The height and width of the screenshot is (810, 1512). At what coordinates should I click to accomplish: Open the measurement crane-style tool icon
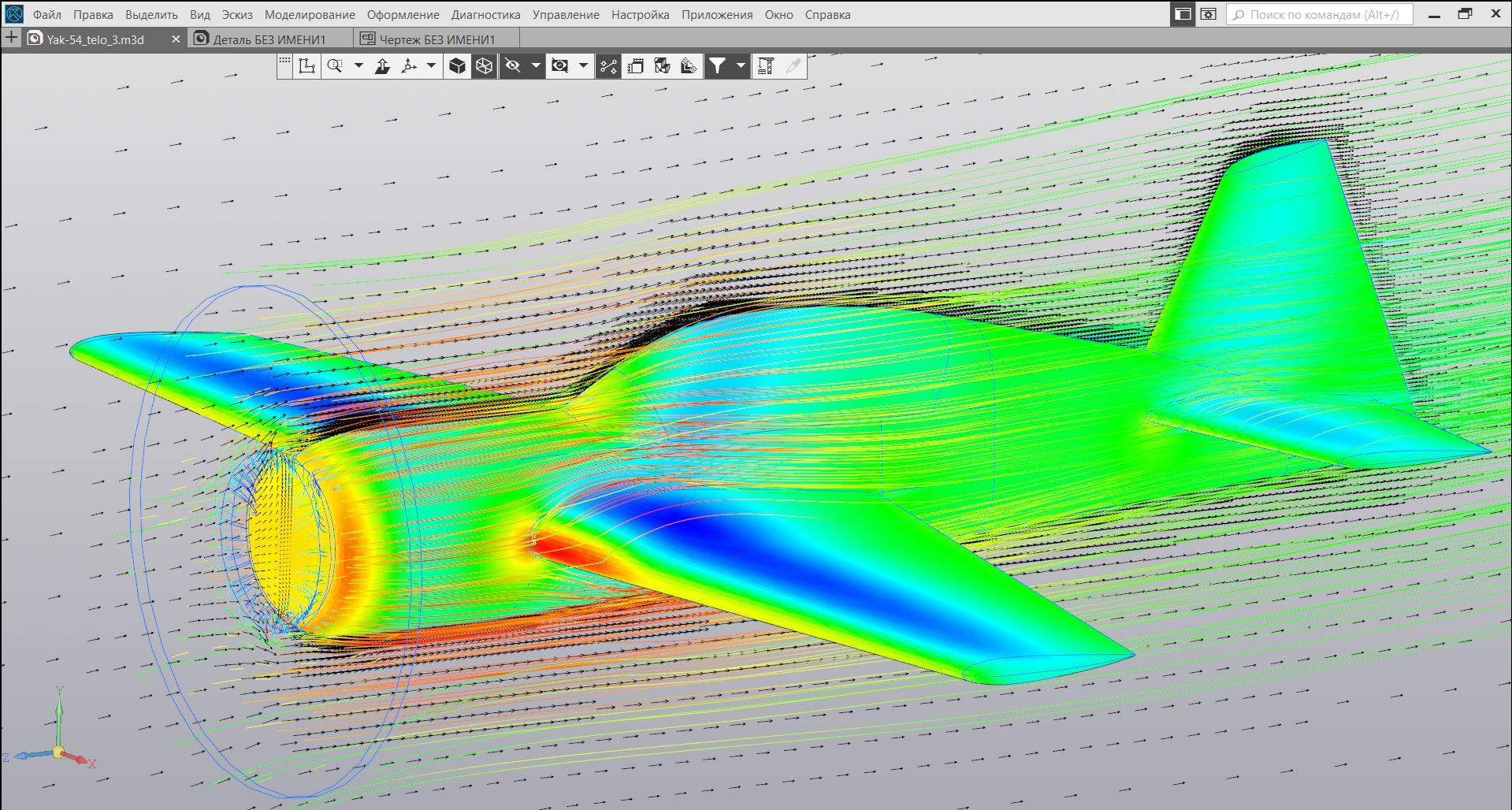[x=766, y=66]
